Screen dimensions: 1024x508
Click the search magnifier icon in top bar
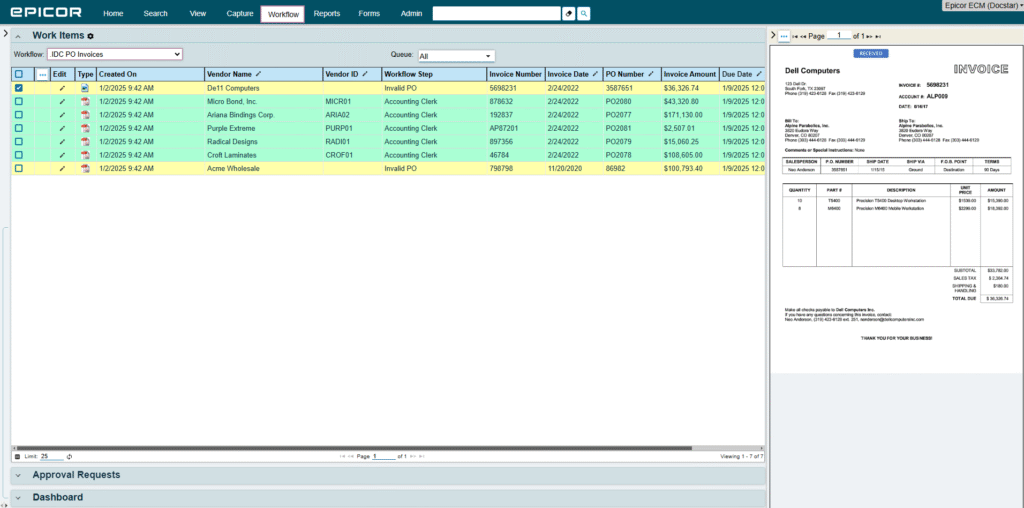[x=584, y=14]
